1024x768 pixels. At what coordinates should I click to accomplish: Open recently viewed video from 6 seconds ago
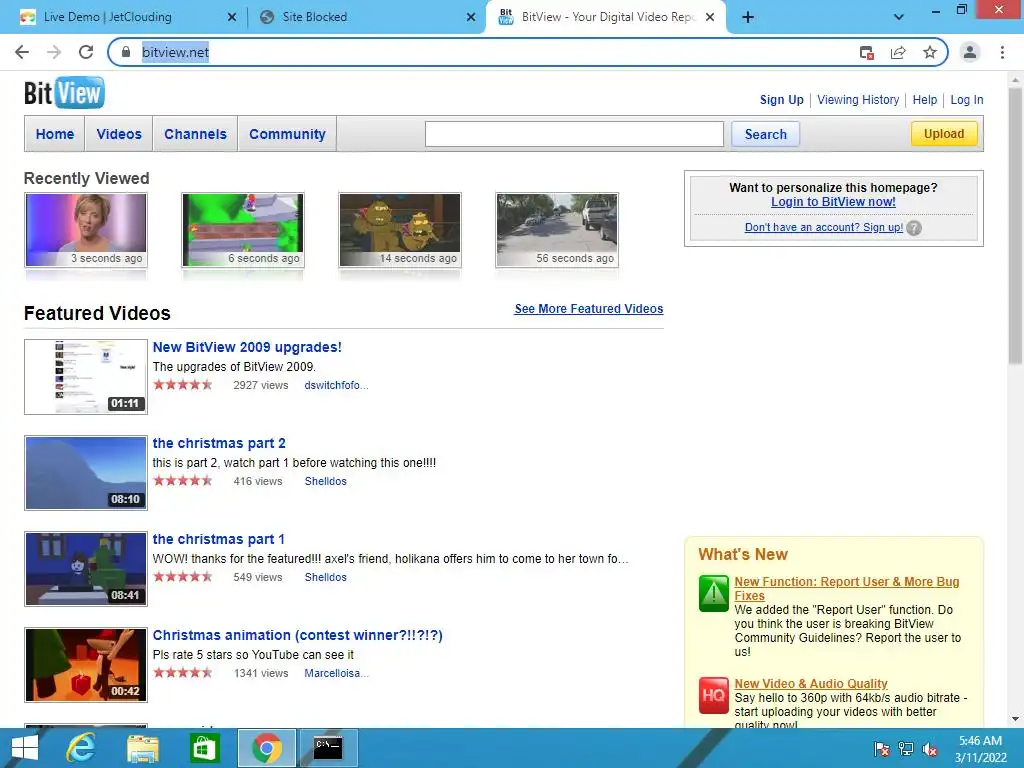(242, 230)
